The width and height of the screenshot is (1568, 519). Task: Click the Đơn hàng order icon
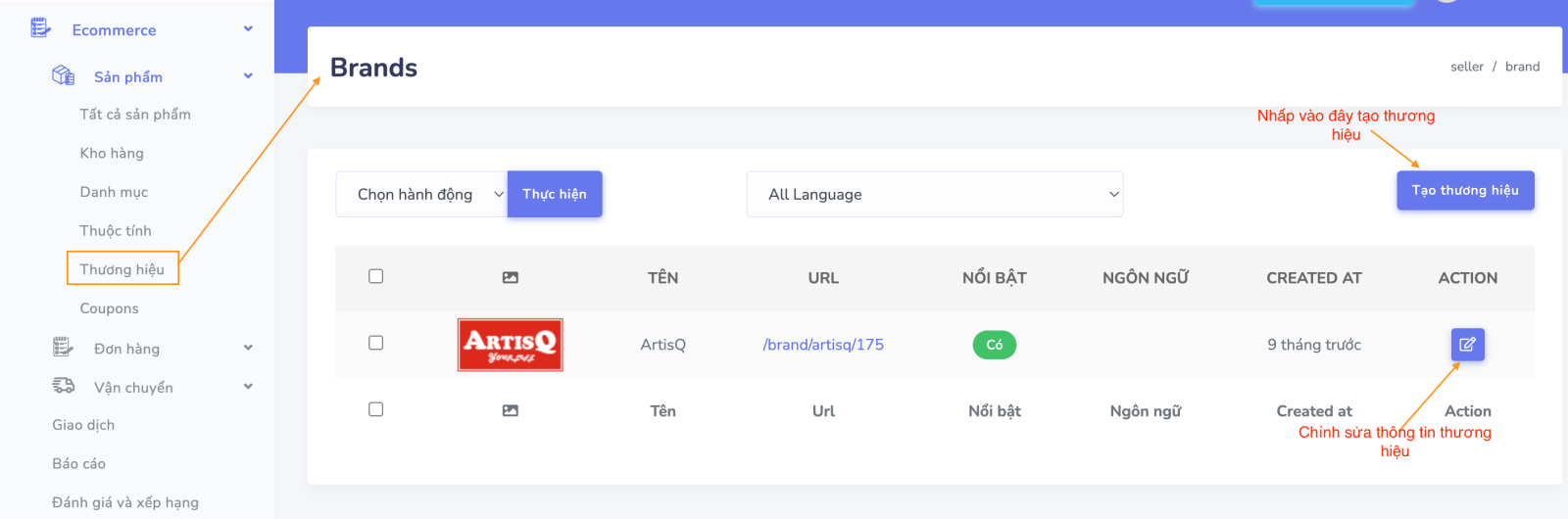pos(63,347)
